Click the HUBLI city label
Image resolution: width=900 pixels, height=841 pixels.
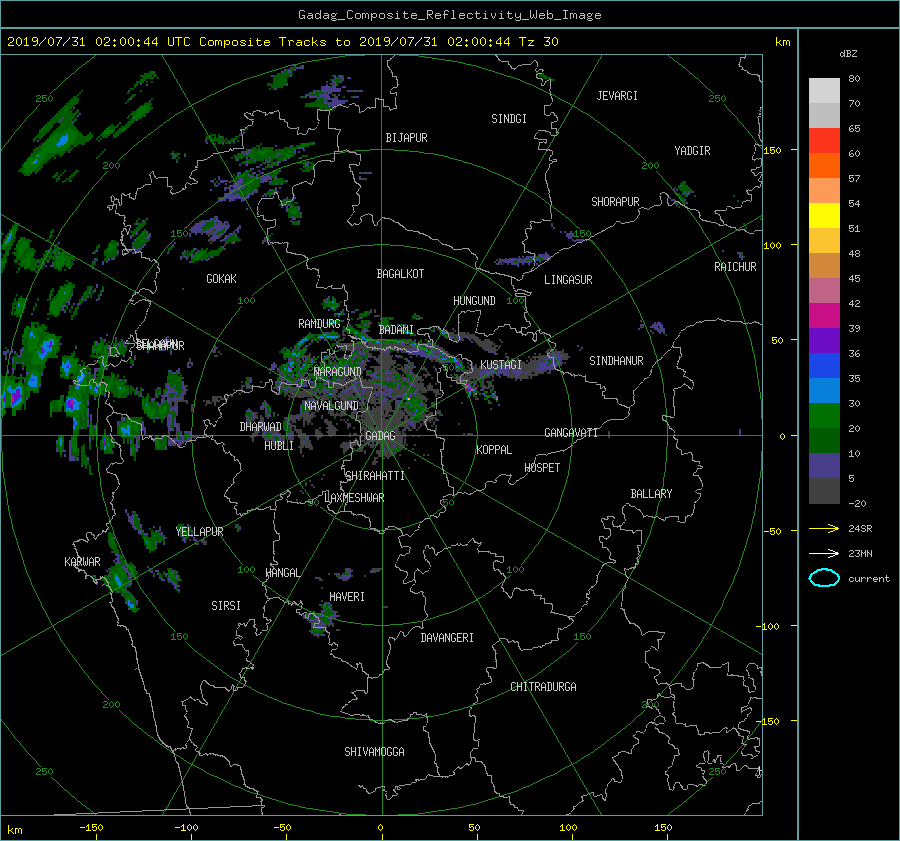click(x=278, y=446)
